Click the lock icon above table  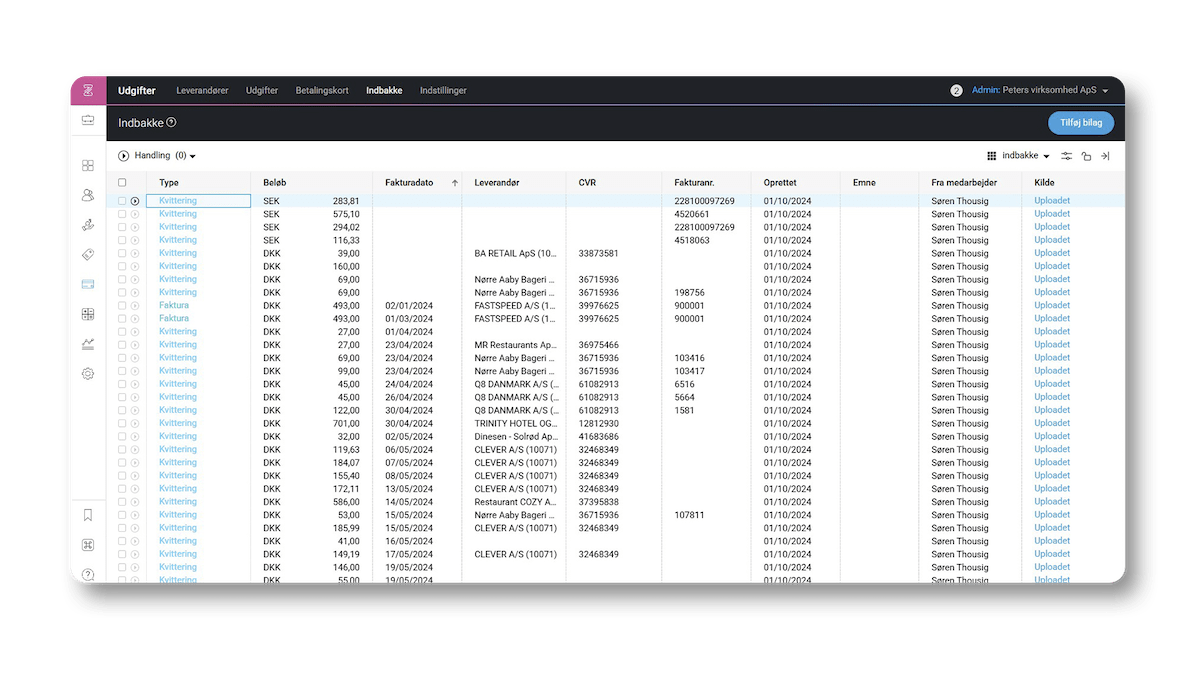click(x=1086, y=156)
